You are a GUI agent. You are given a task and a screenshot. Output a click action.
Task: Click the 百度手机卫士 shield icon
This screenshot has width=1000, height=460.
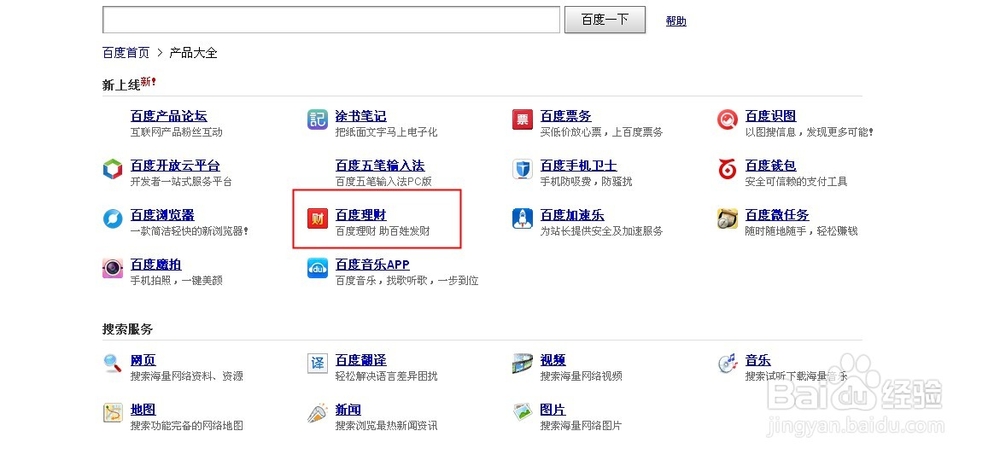[522, 169]
